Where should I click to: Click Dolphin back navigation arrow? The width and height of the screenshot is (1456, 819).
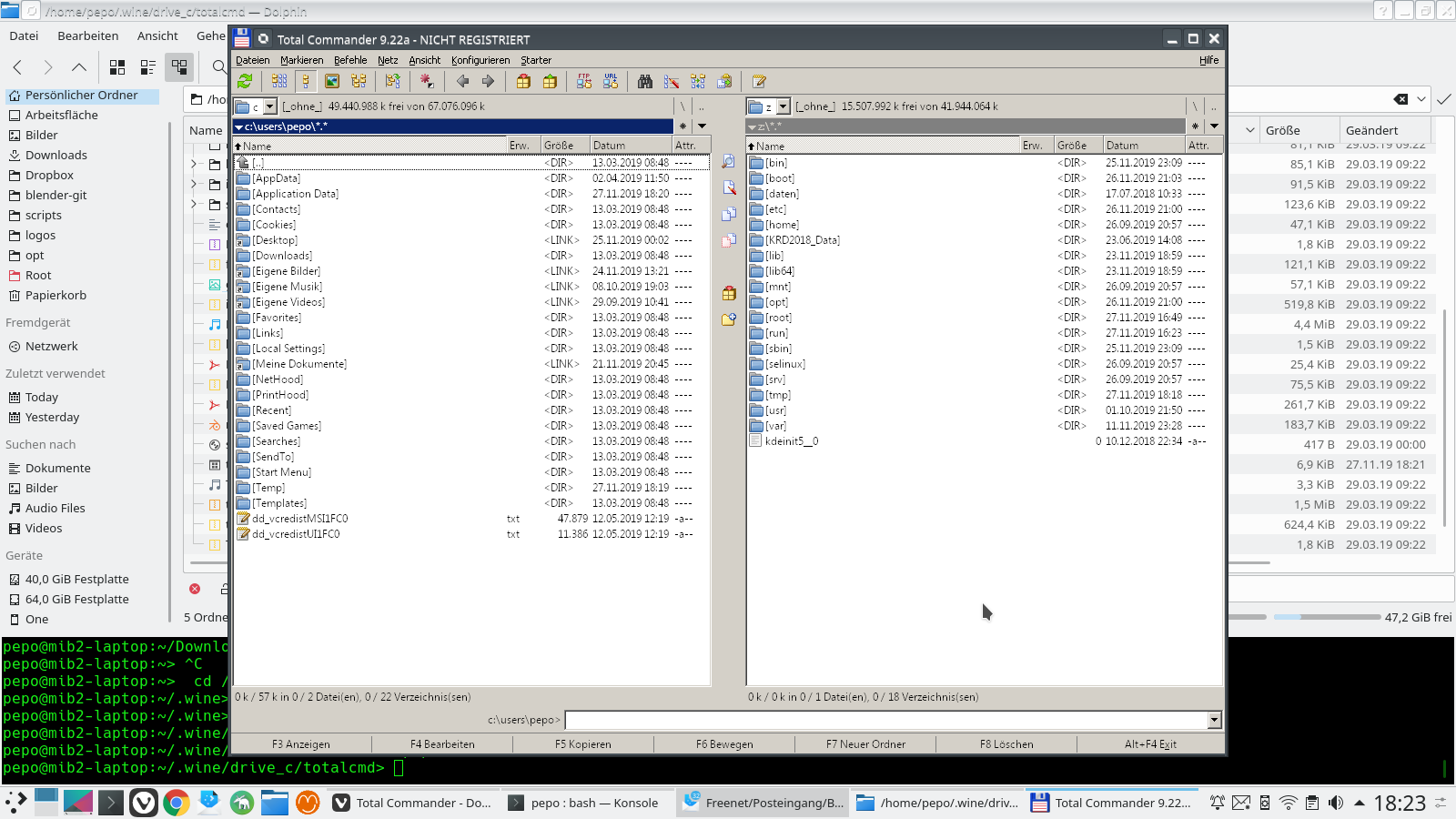pos(17,67)
